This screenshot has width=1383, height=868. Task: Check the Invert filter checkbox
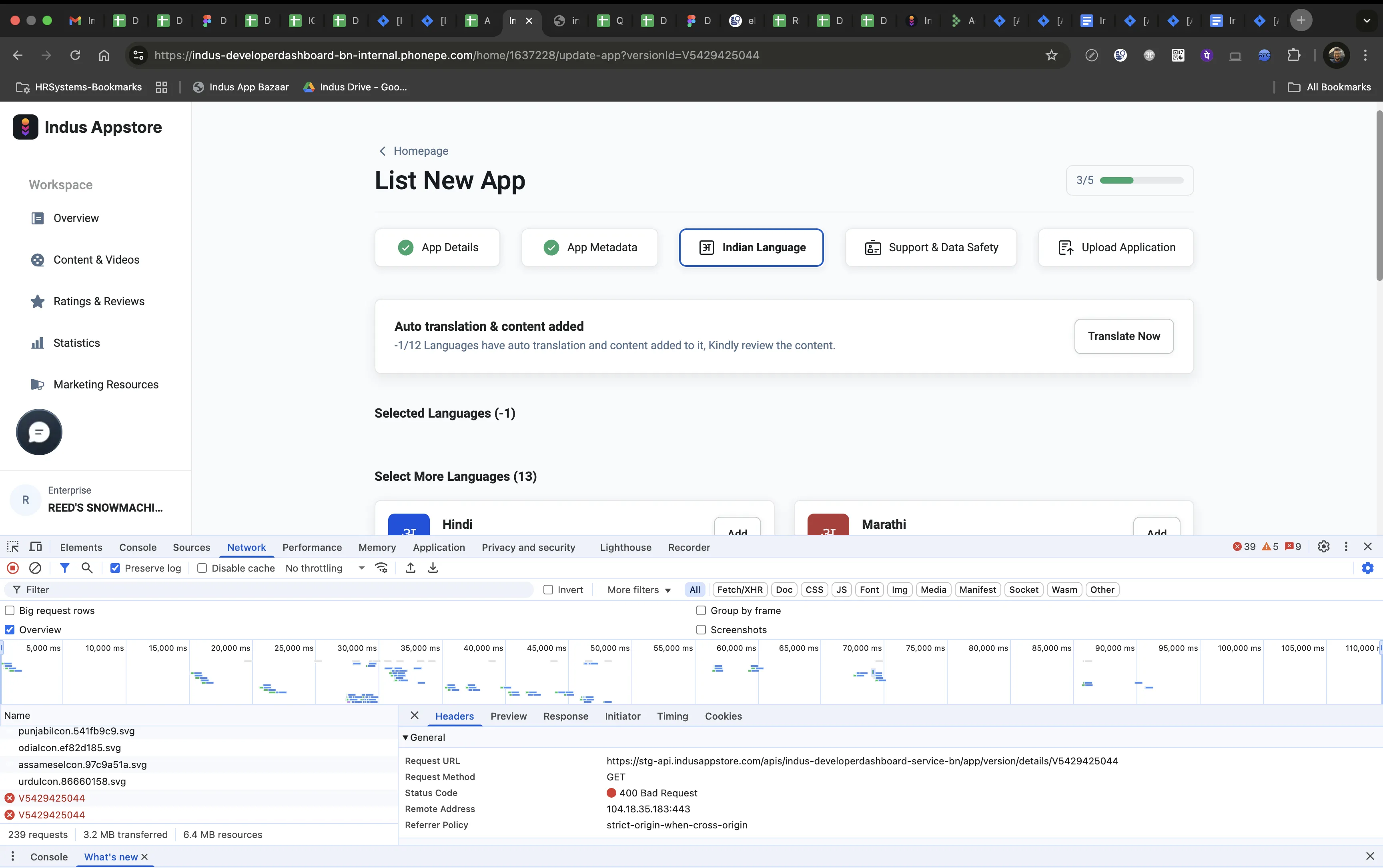pyautogui.click(x=548, y=590)
